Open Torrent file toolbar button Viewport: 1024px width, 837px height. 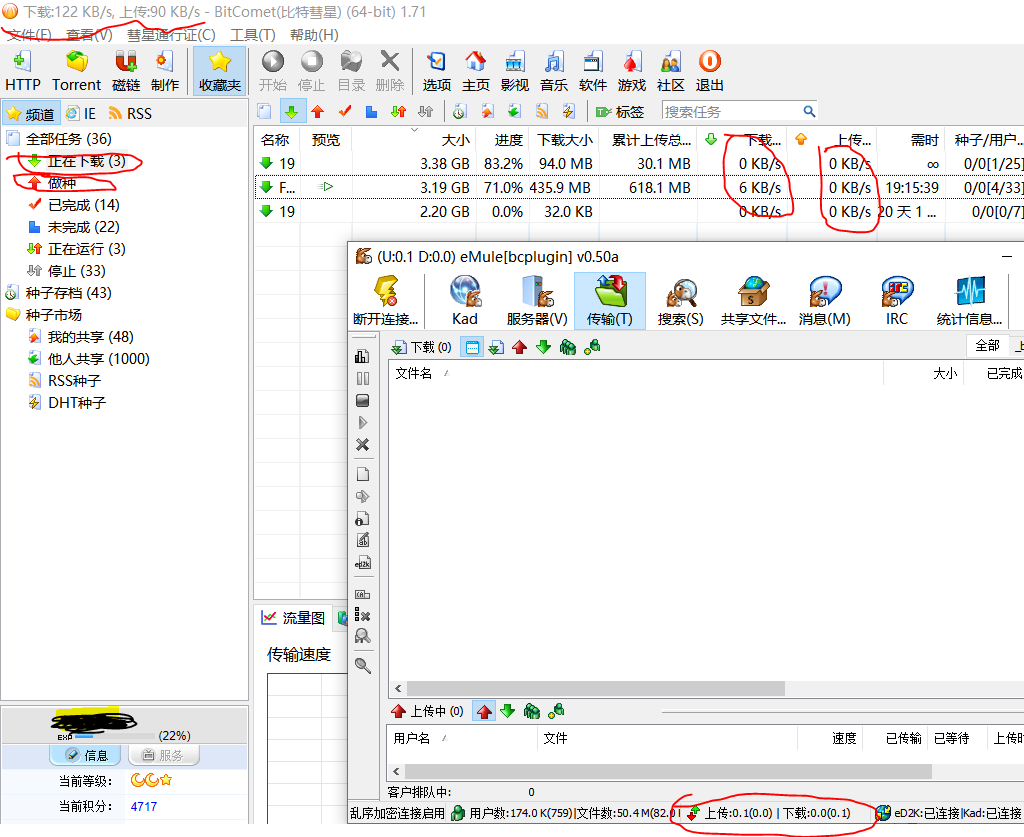[76, 71]
